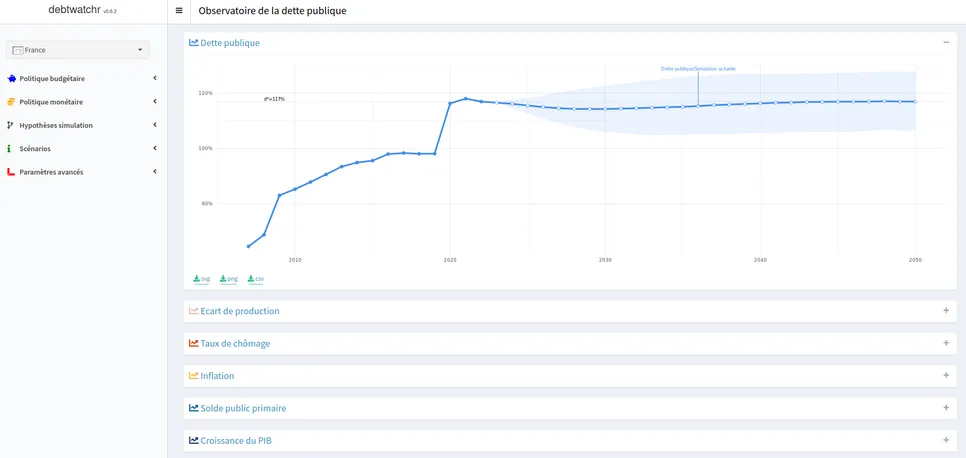Screen dimensions: 966x458
Task: Click the Inflation panel title
Action: 217,376
